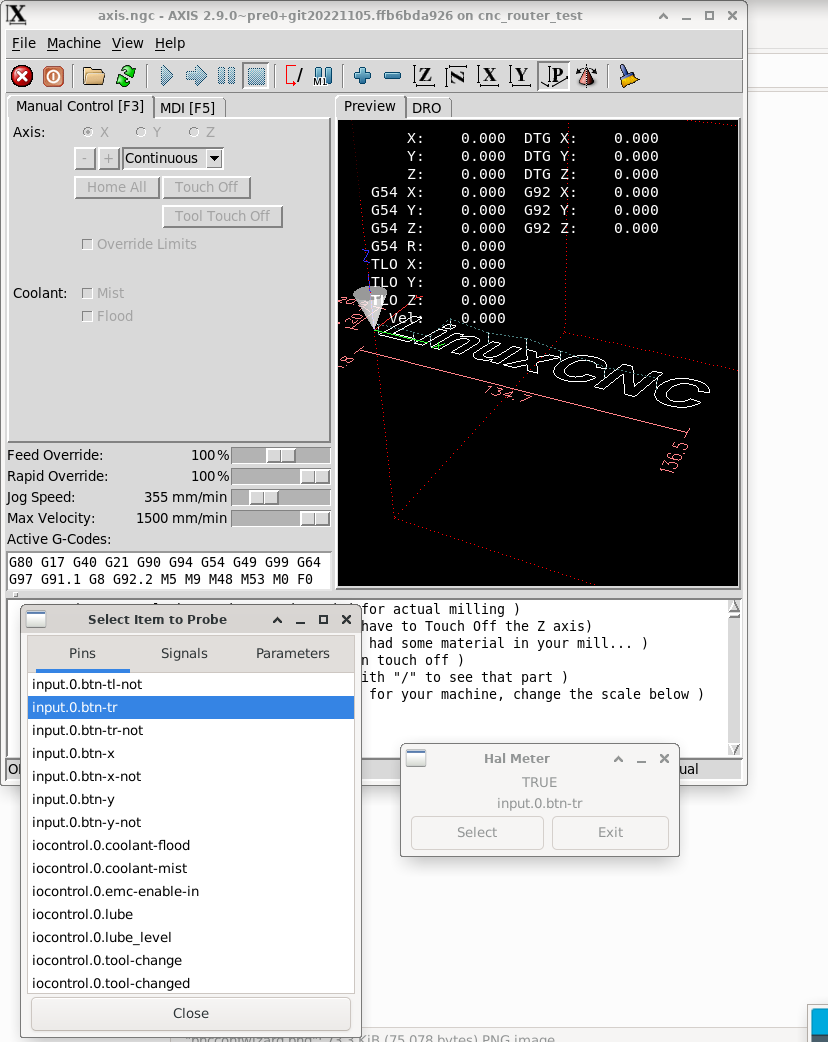Toggle optional stop M1 icon
This screenshot has width=828, height=1042.
(323, 76)
